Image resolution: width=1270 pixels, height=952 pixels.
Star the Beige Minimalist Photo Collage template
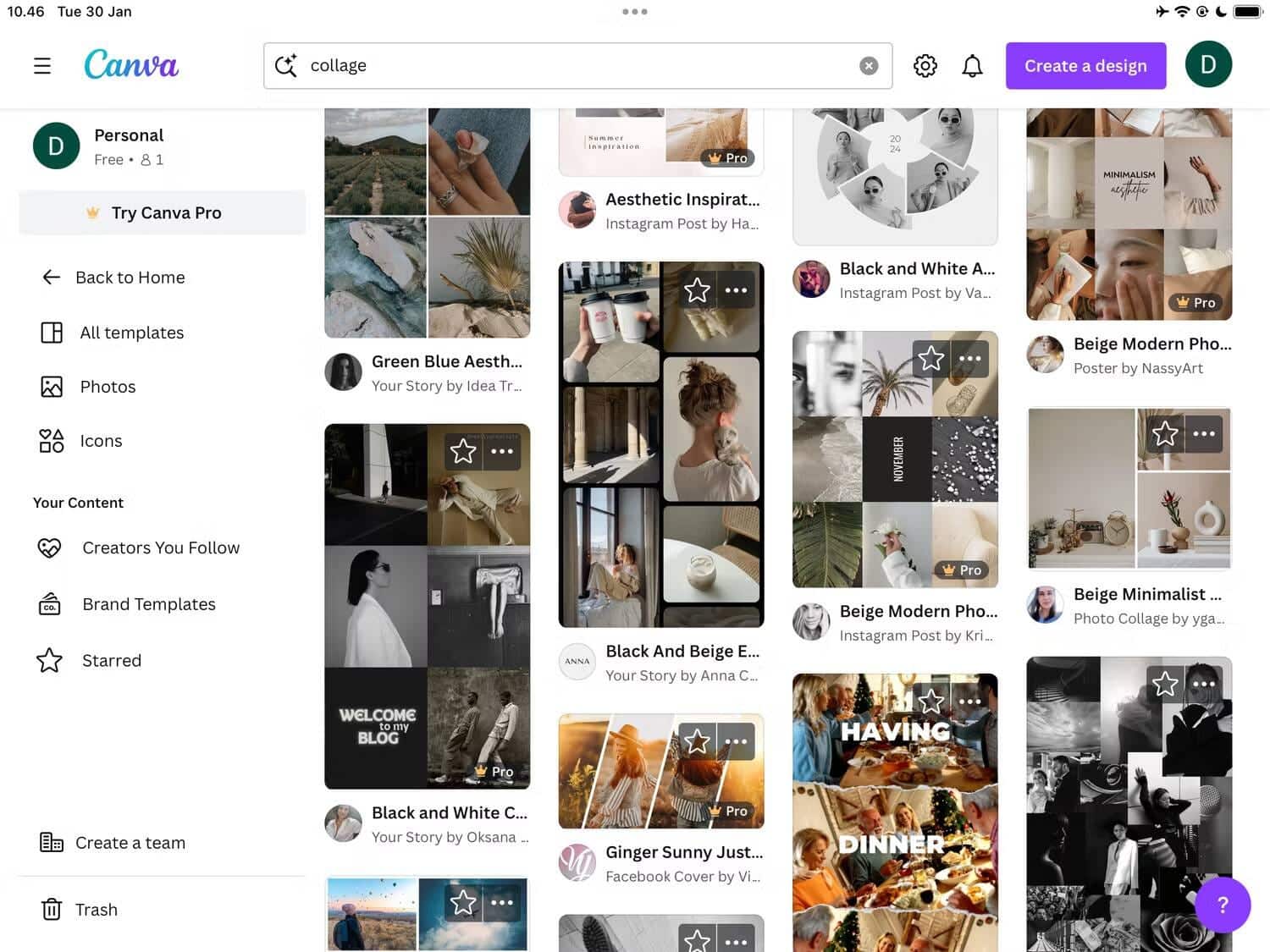click(1165, 433)
